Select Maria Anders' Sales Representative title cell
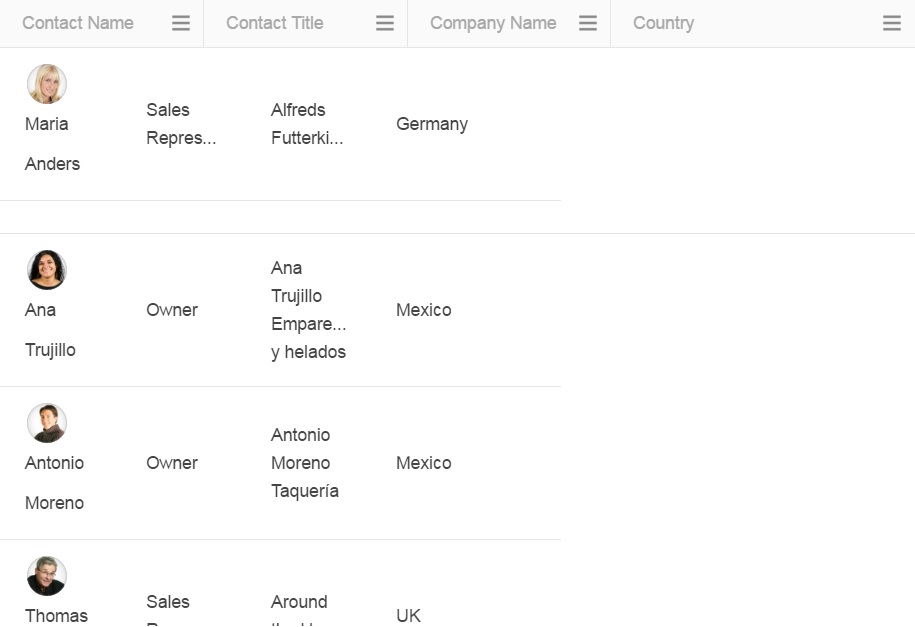 coord(181,124)
